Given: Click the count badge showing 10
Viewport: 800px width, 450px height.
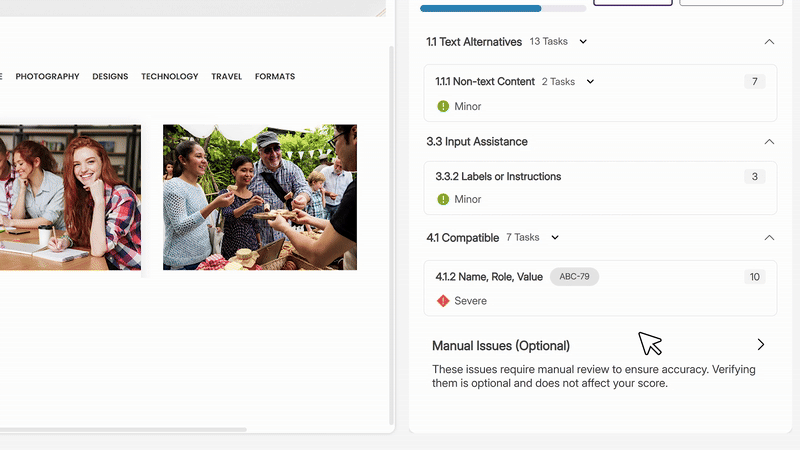Looking at the screenshot, I should click(754, 277).
